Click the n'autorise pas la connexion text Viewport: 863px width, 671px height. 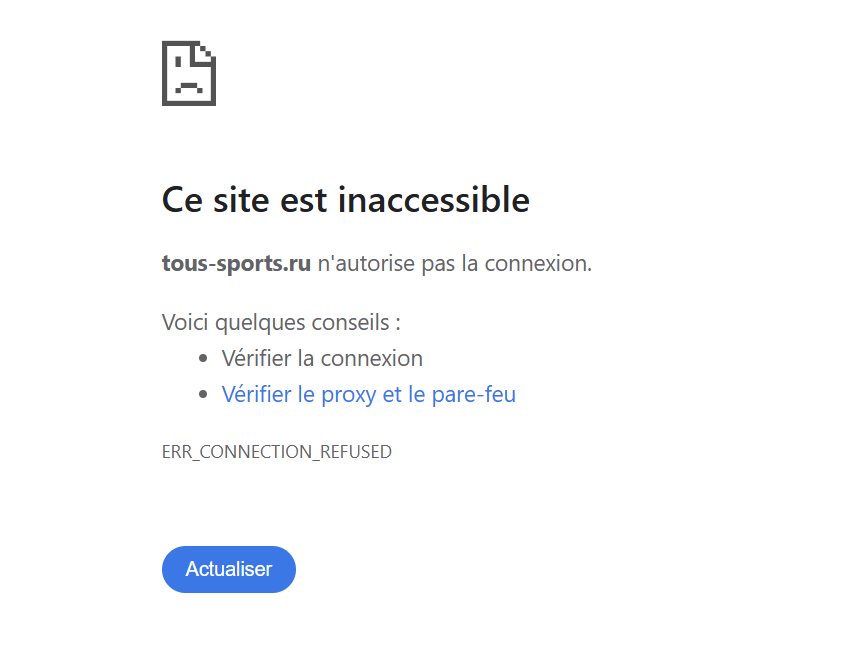[x=455, y=264]
